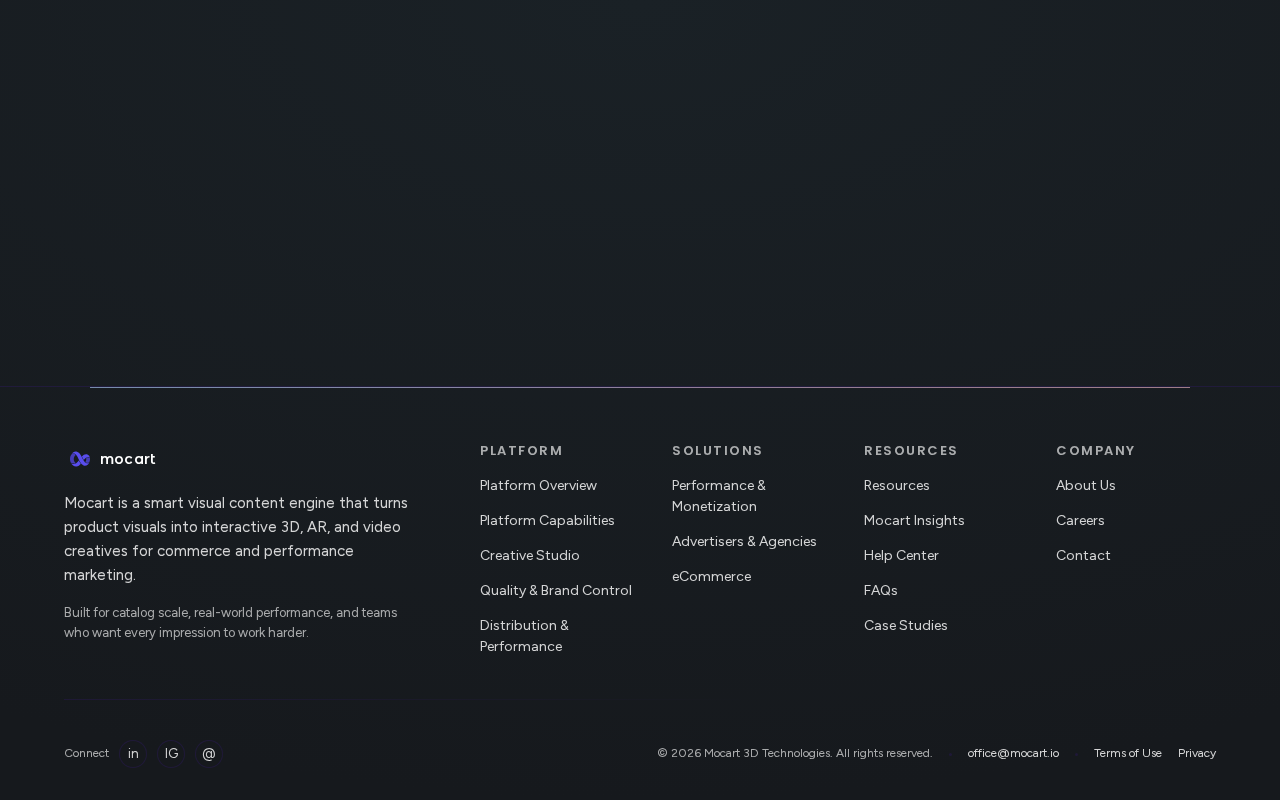Viewport: 1280px width, 800px height.
Task: Open the Instagram IG icon
Action: (x=171, y=753)
